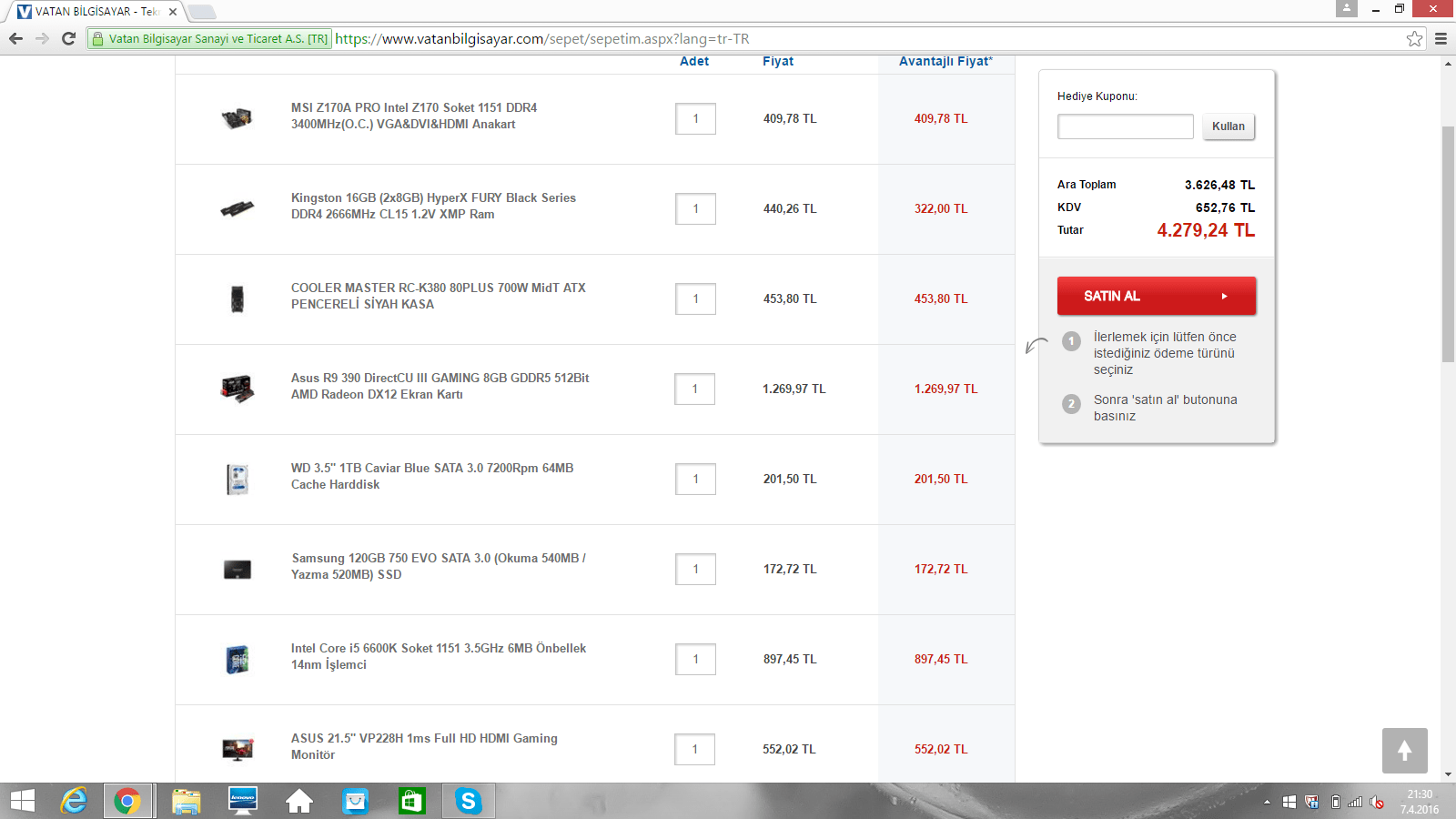Image resolution: width=1456 pixels, height=819 pixels.
Task: Click the KDV 652,76 TL value
Action: 1225,207
